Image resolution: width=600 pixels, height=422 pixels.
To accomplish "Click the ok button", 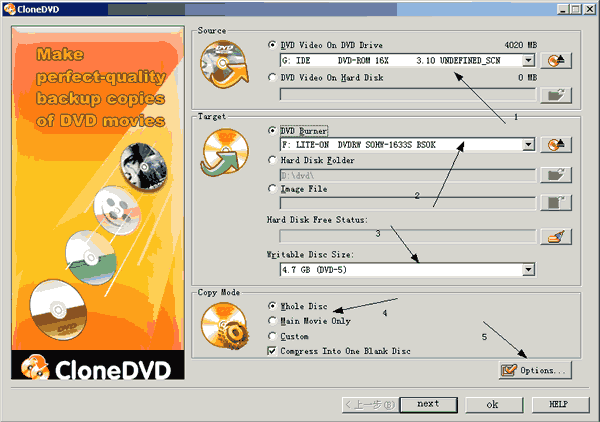I will (x=494, y=404).
